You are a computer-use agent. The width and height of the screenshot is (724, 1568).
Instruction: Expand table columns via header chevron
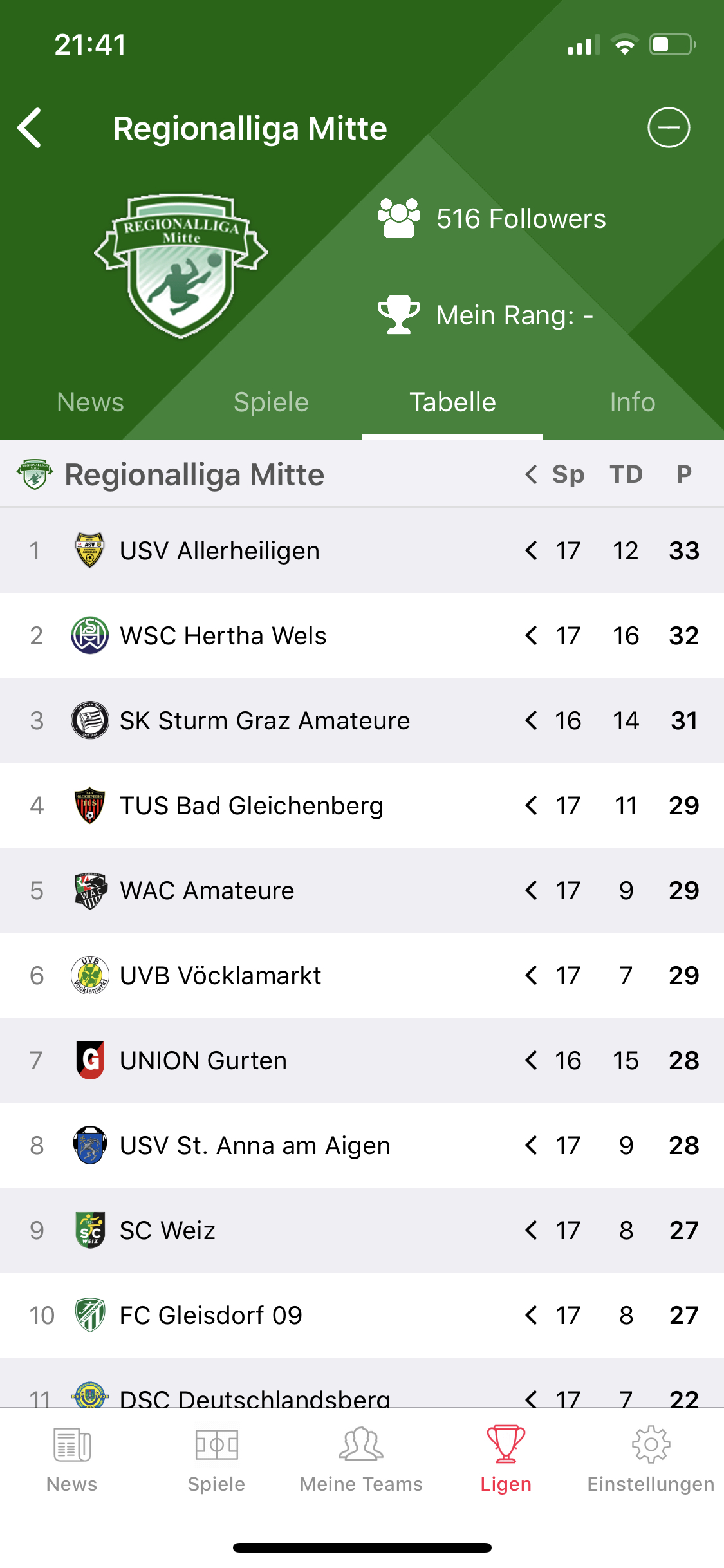tap(531, 474)
